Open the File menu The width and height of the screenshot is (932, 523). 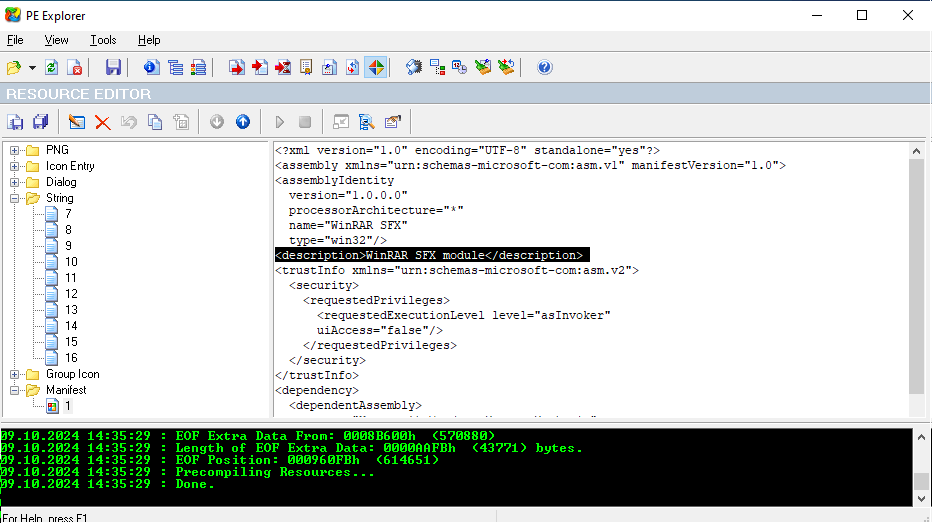pyautogui.click(x=15, y=40)
